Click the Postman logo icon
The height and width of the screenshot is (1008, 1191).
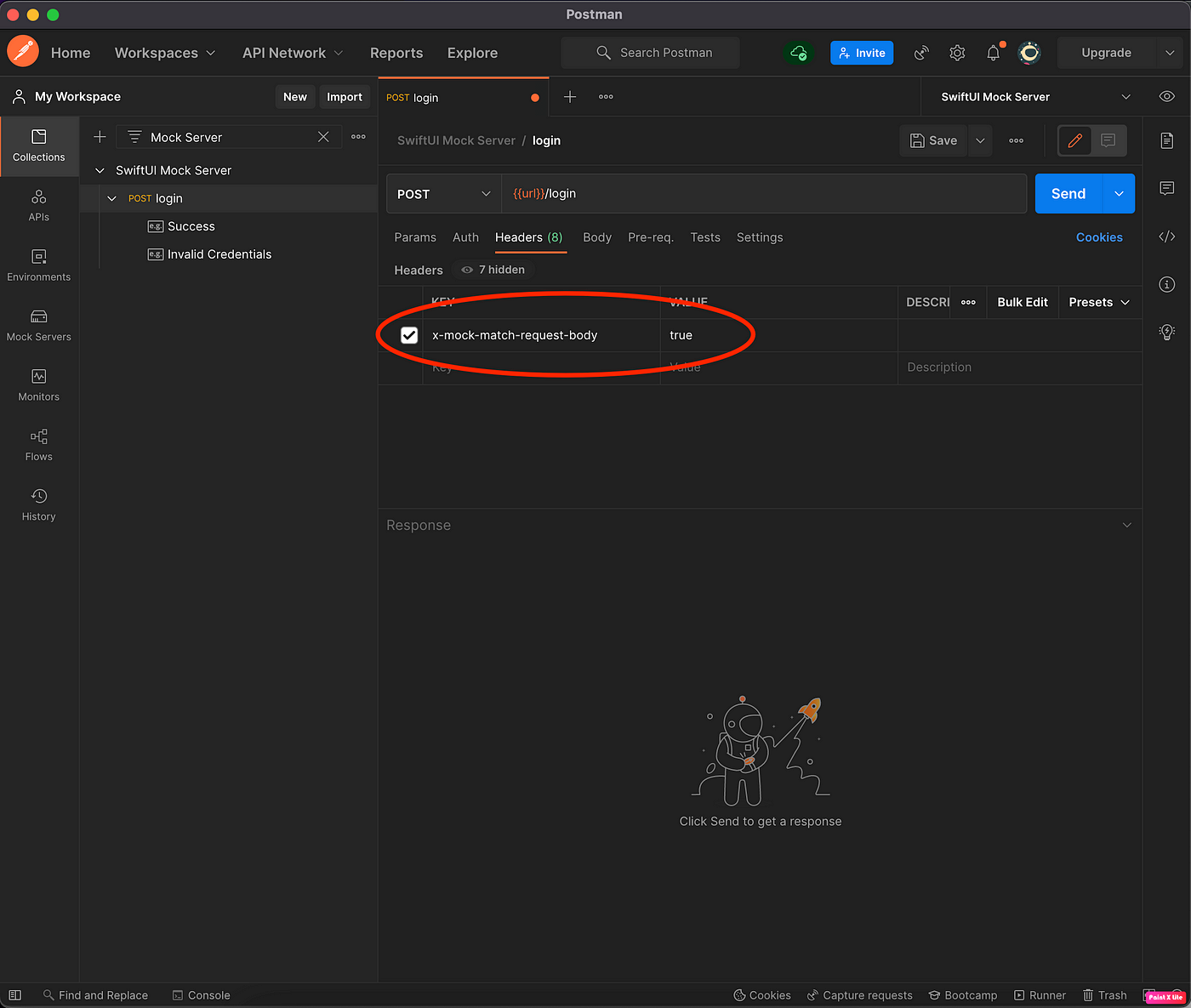coord(23,52)
